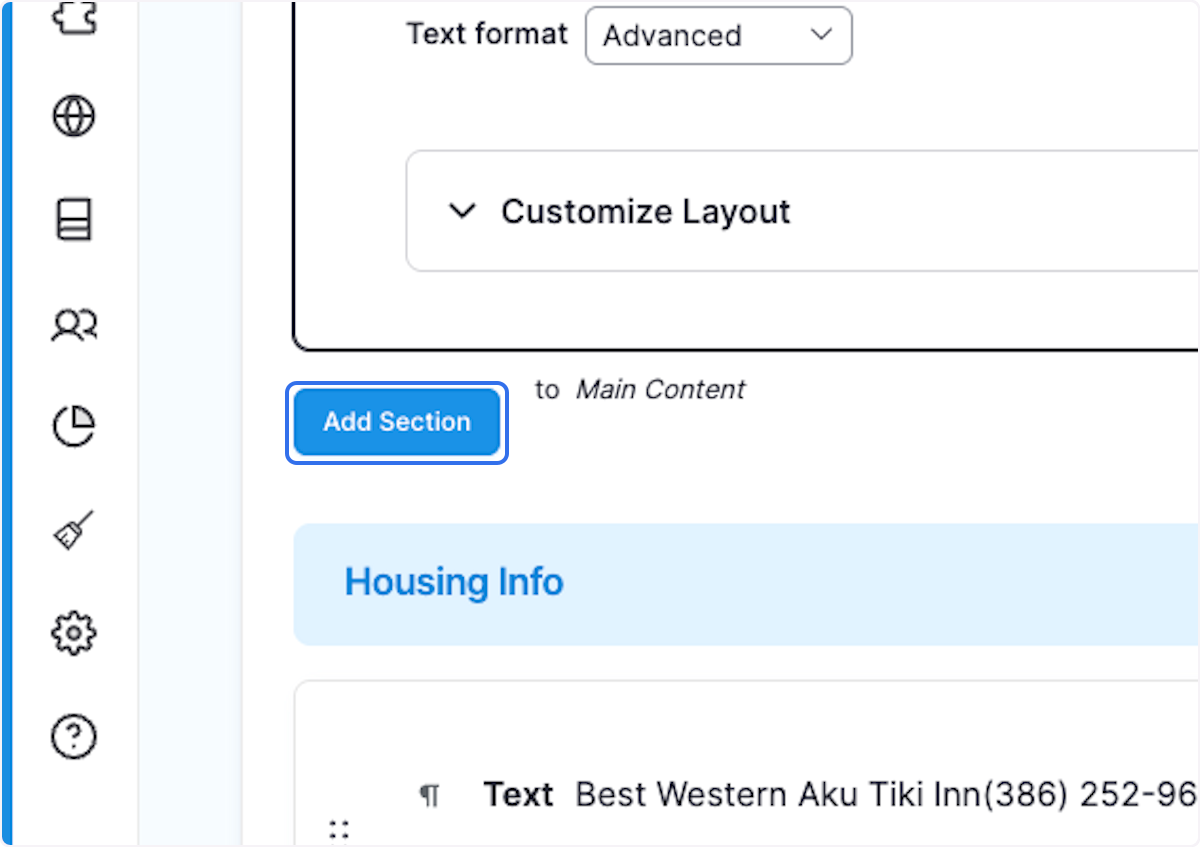Open the People sidebar icon

(73, 324)
